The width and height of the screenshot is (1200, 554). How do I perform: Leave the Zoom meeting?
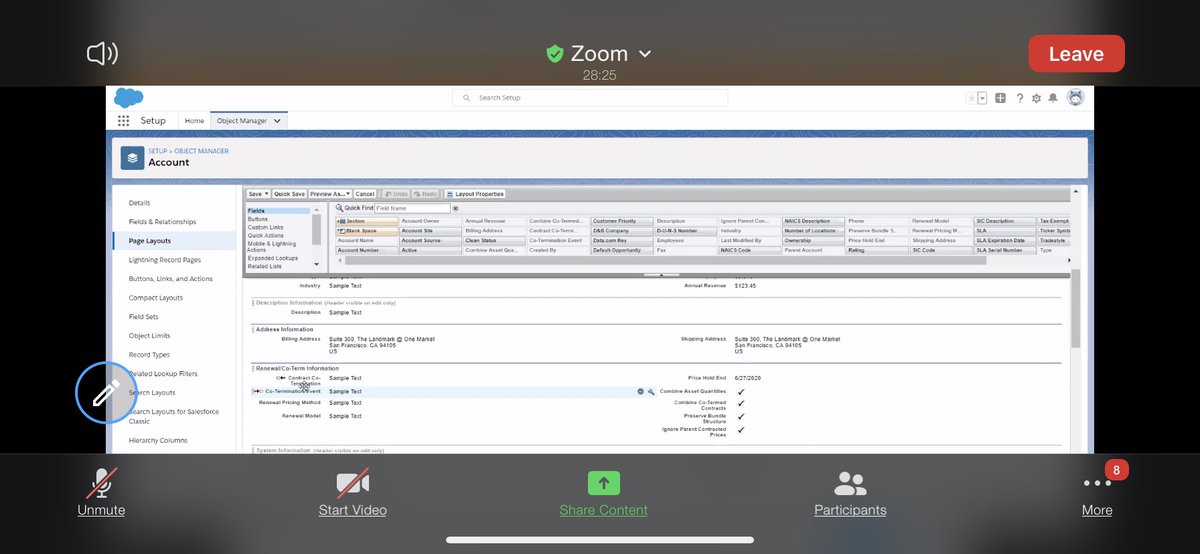[1076, 54]
